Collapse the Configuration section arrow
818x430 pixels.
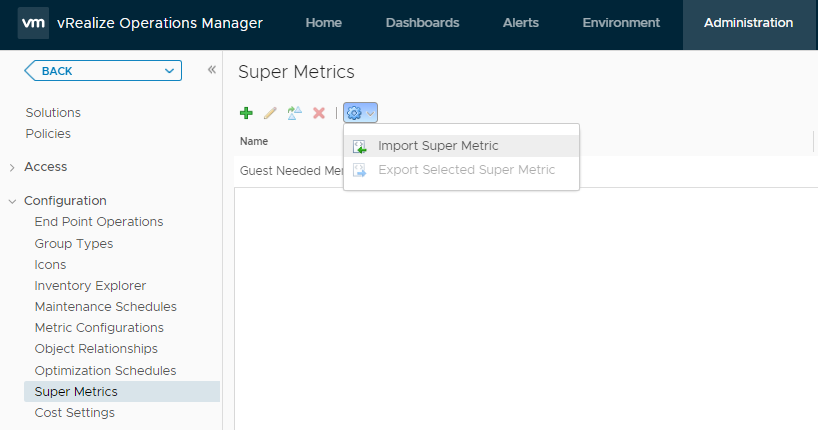point(12,201)
